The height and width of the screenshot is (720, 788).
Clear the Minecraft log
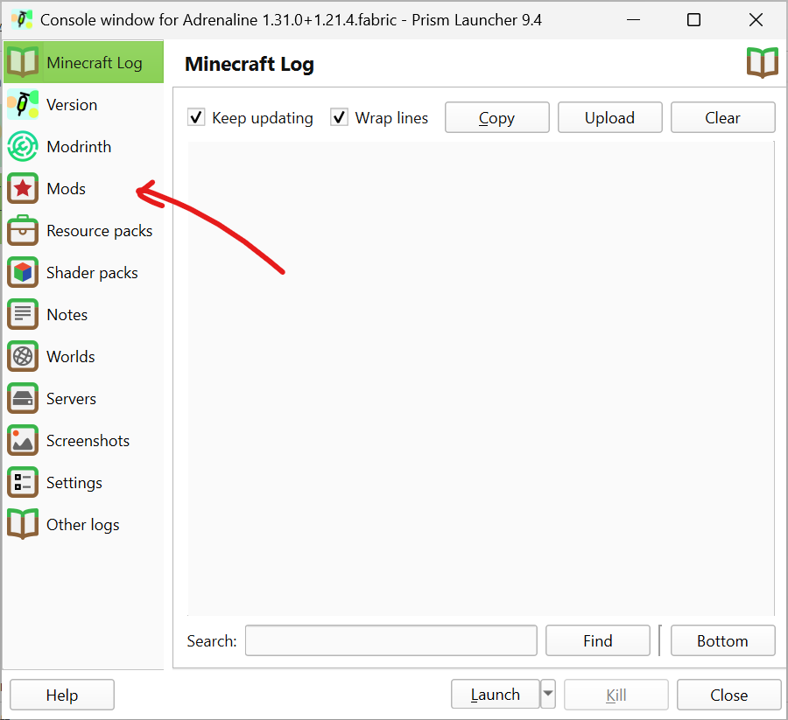(x=722, y=118)
